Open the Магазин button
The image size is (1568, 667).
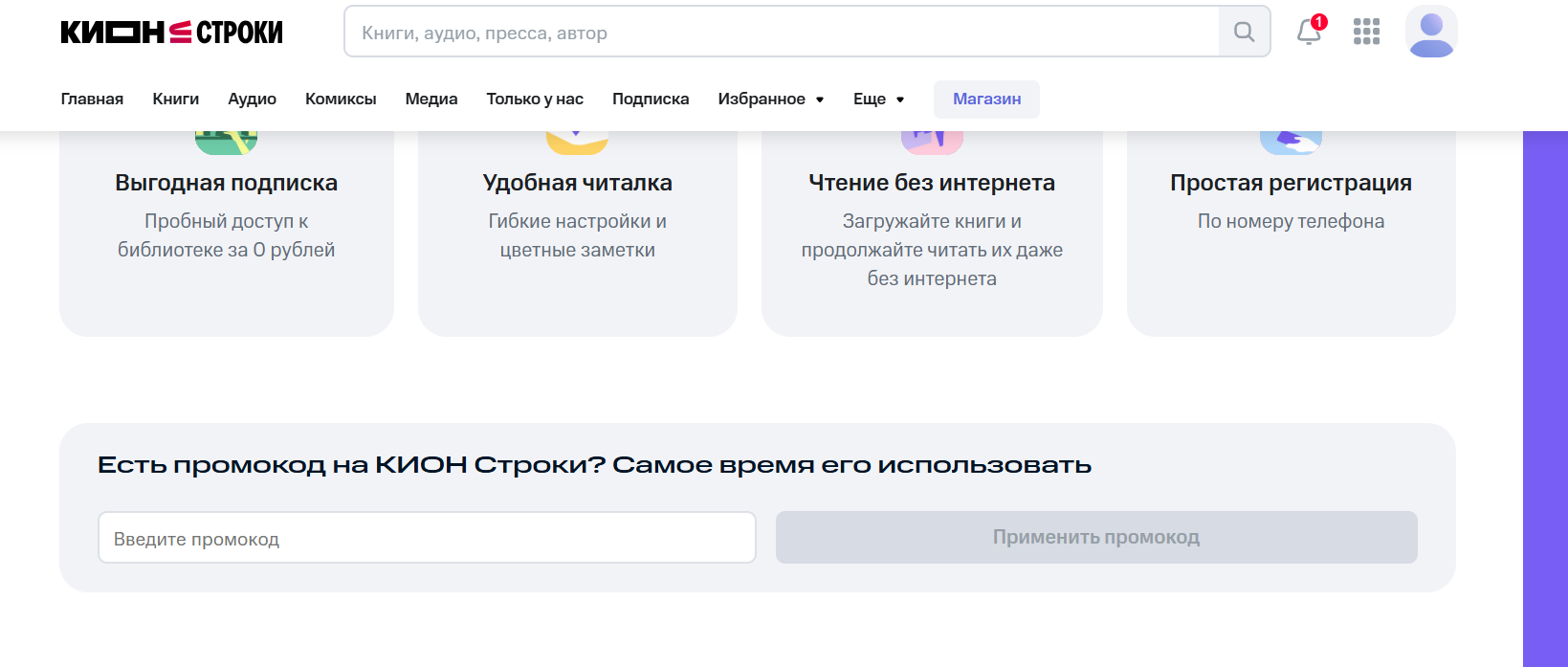pos(986,100)
